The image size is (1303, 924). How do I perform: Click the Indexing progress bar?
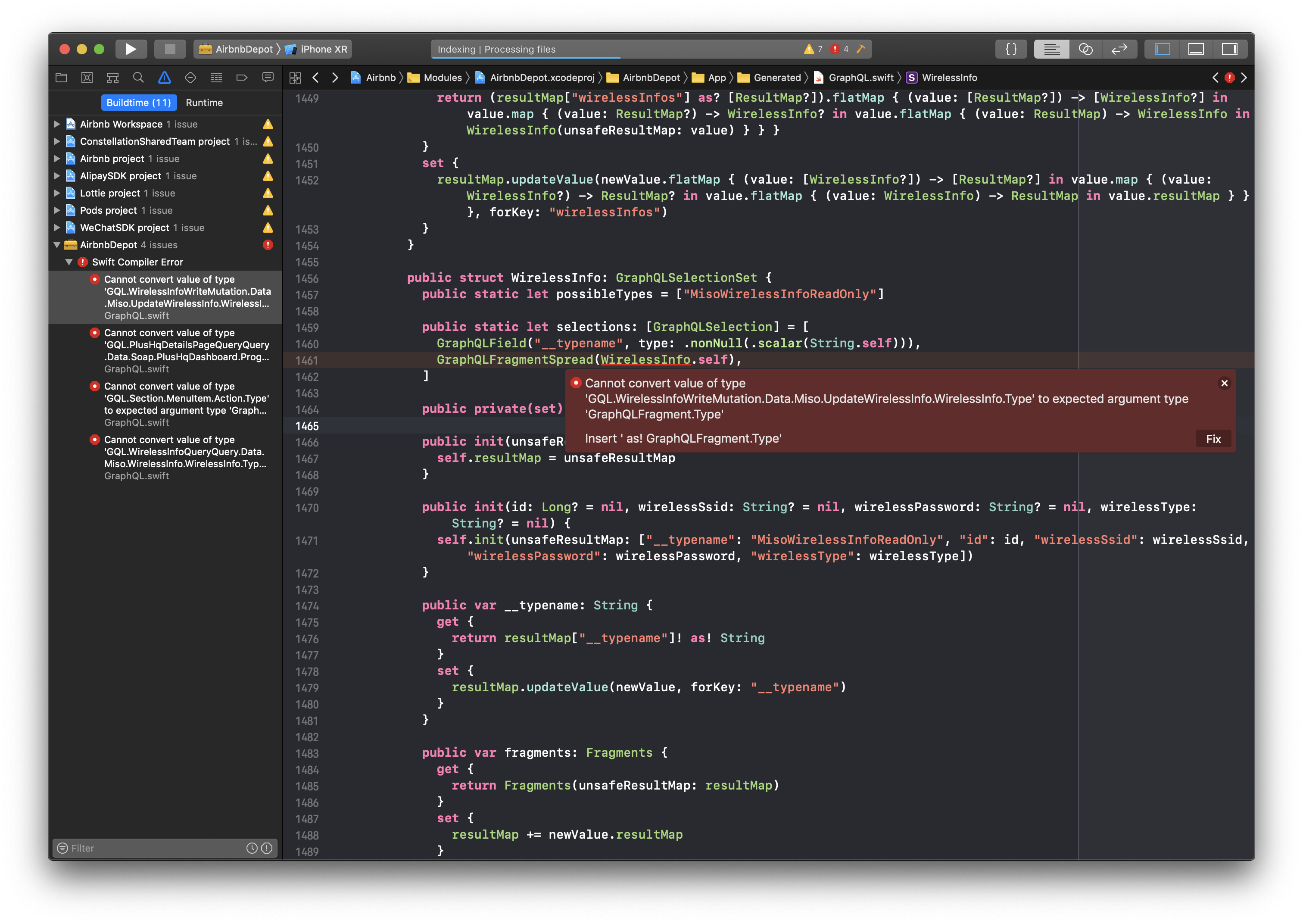651,50
